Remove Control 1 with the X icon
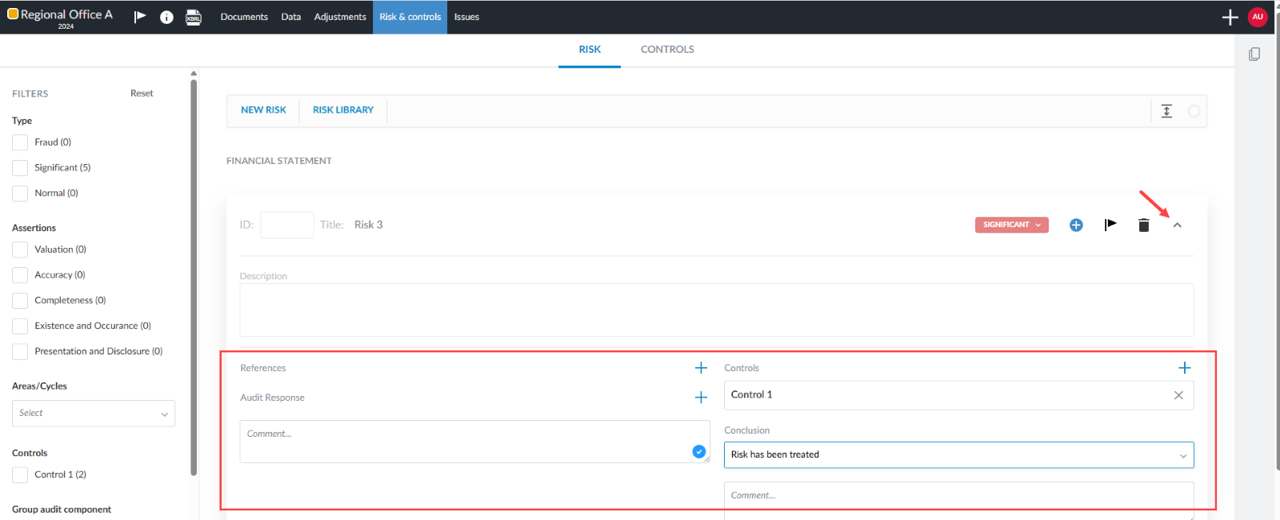Screen dimensions: 1280x520 pos(1178,395)
